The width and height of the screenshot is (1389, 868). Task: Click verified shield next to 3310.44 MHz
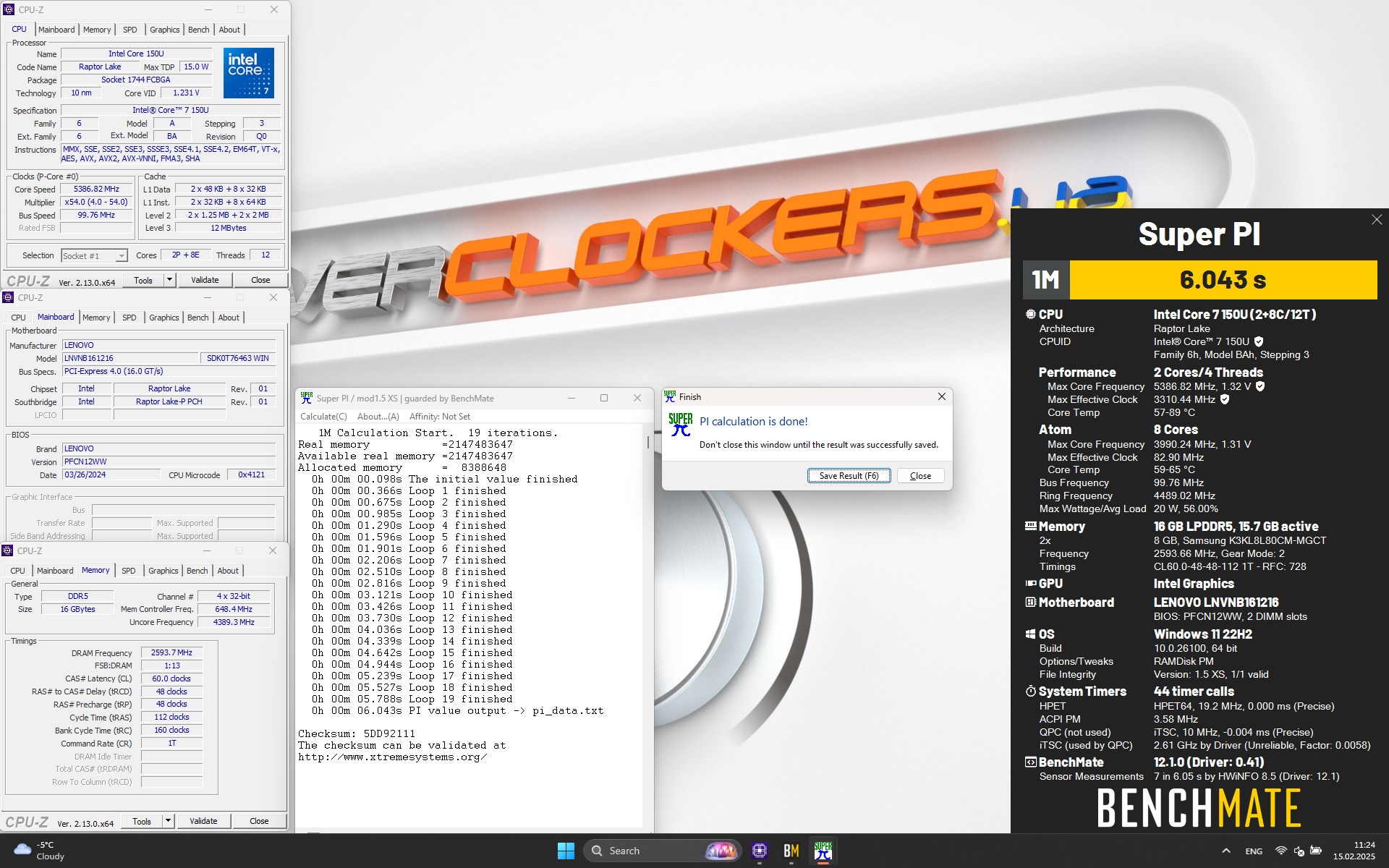pos(1225,399)
